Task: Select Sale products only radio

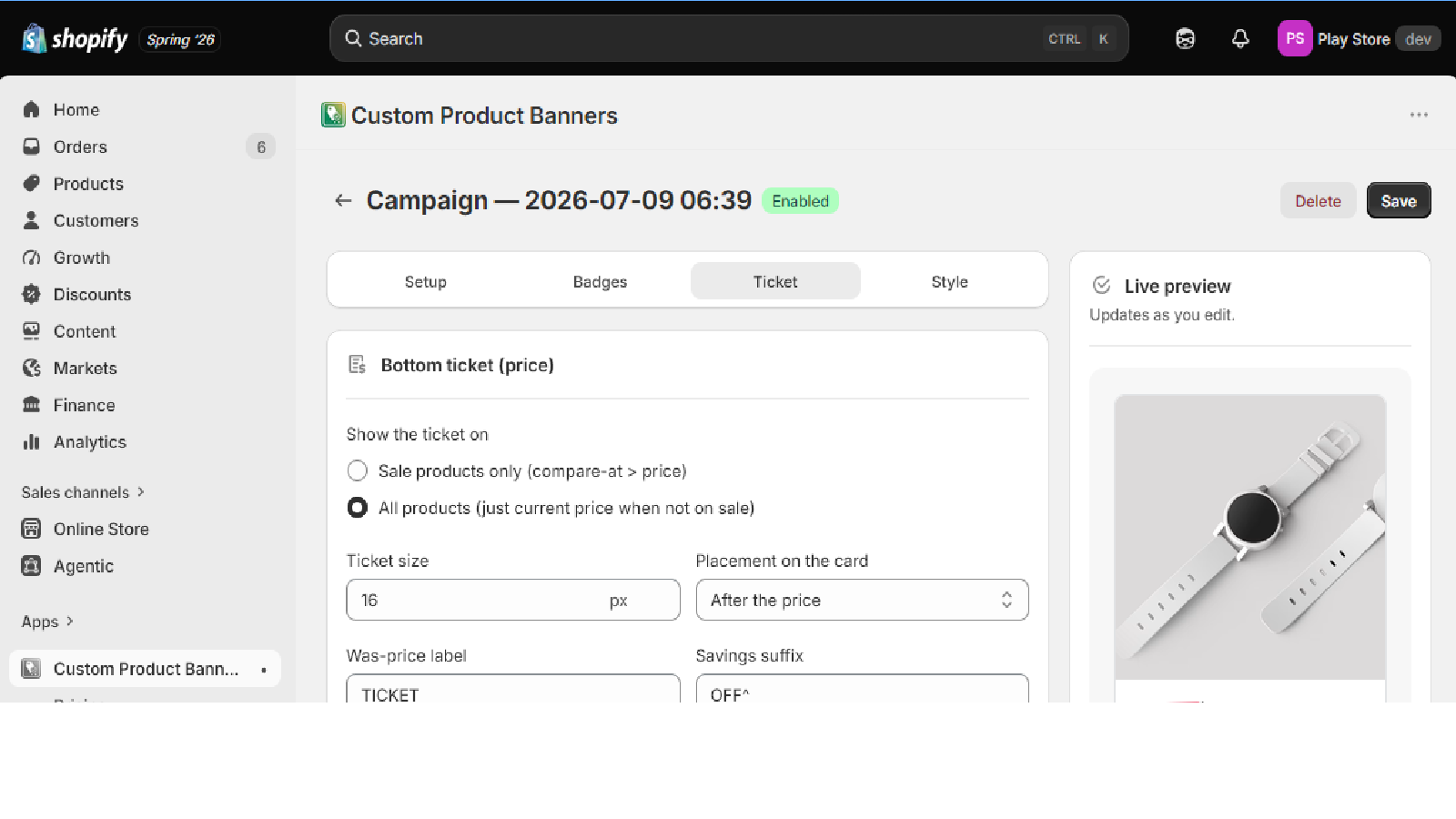Action: 358,470
